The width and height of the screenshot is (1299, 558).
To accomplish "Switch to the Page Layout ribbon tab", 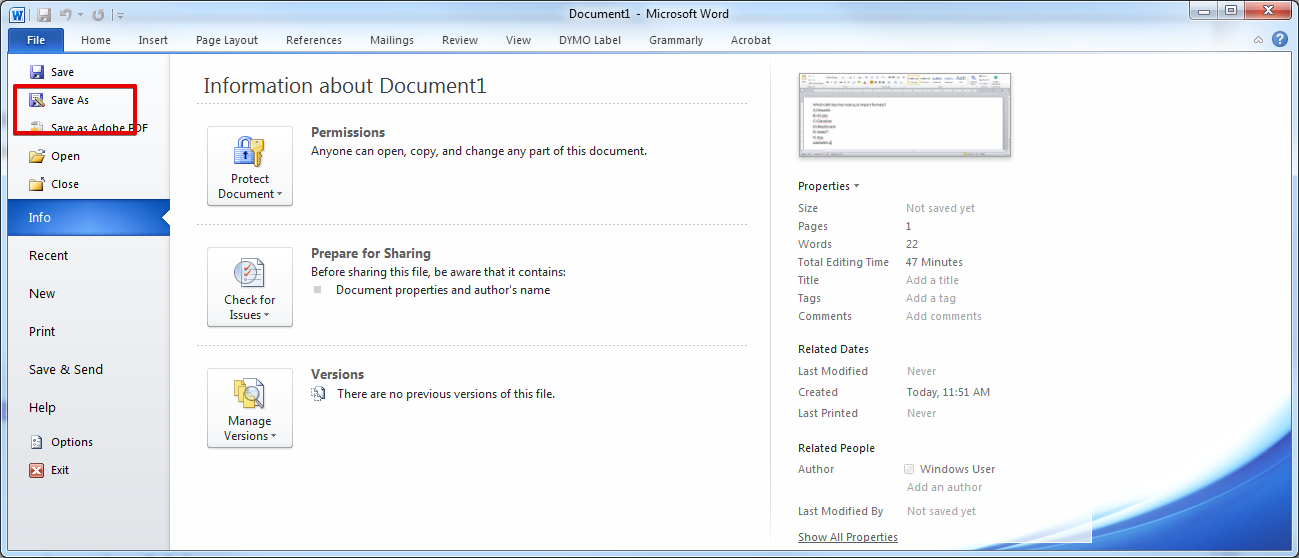I will [227, 40].
